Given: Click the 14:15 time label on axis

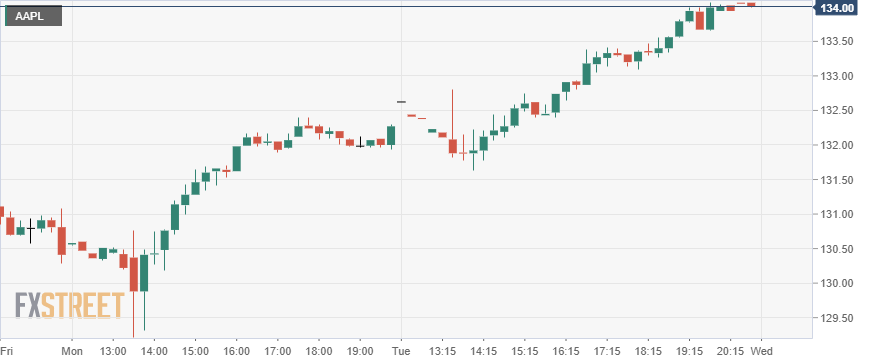Looking at the screenshot, I should (483, 352).
